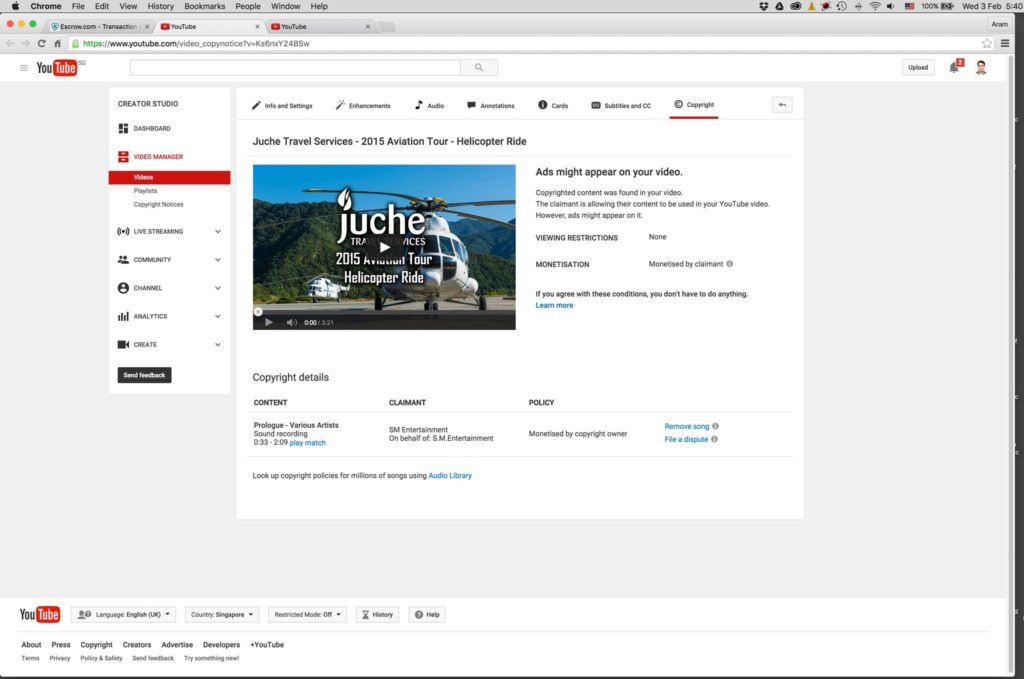Play the video using the player's play icon

[268, 323]
